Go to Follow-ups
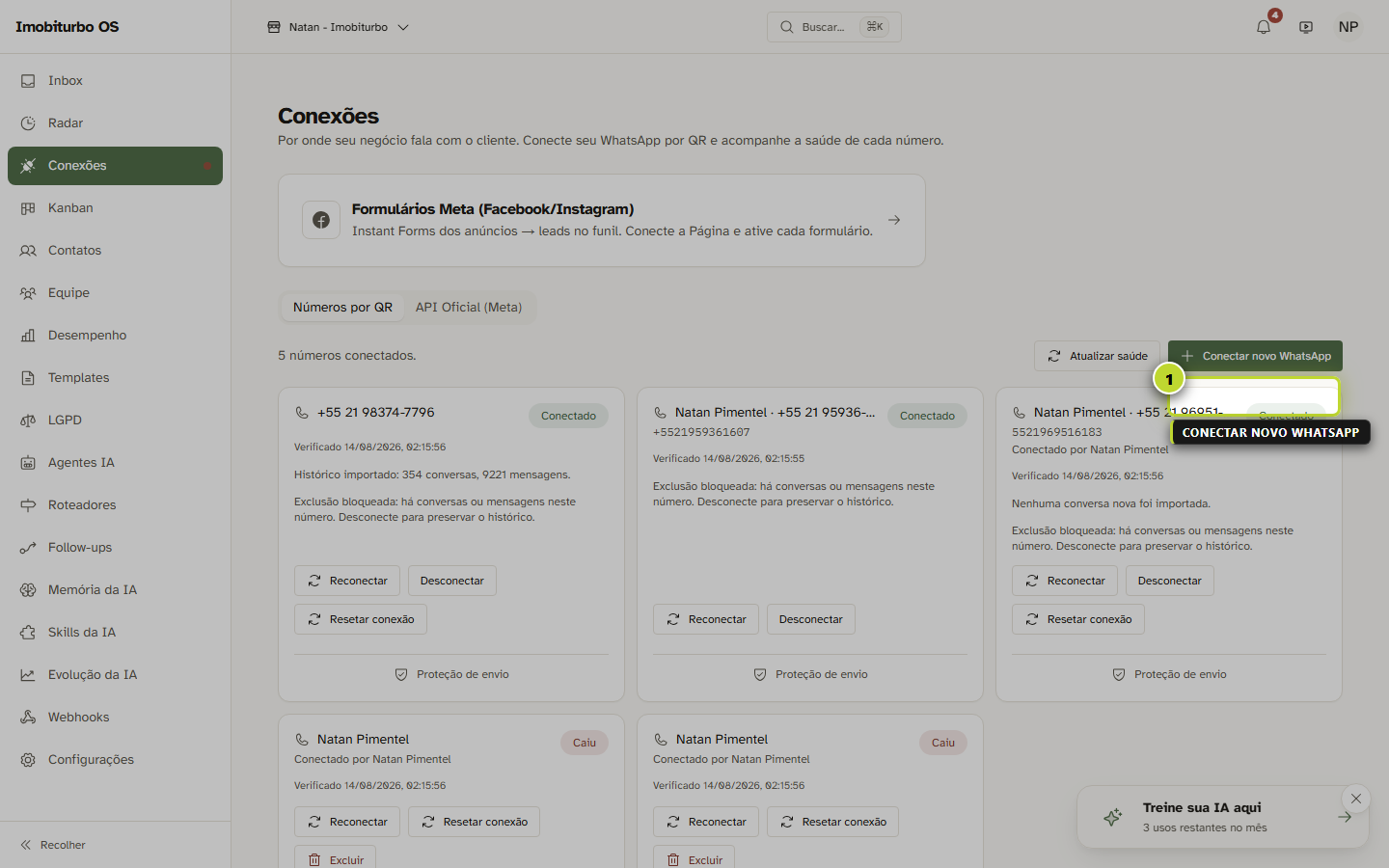The image size is (1389, 868). 115,548
